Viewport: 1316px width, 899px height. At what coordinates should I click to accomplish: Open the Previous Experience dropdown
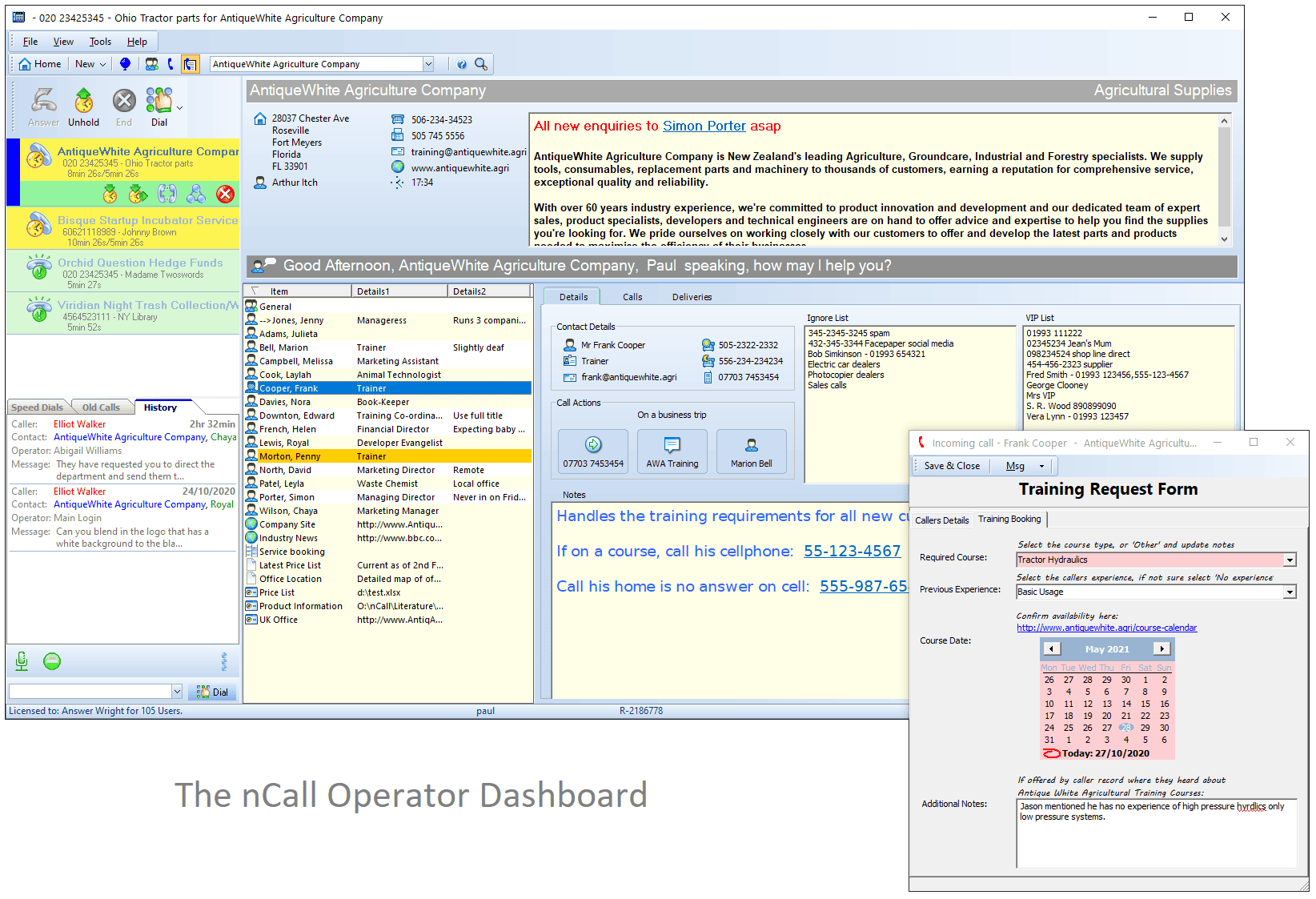pyautogui.click(x=1290, y=592)
